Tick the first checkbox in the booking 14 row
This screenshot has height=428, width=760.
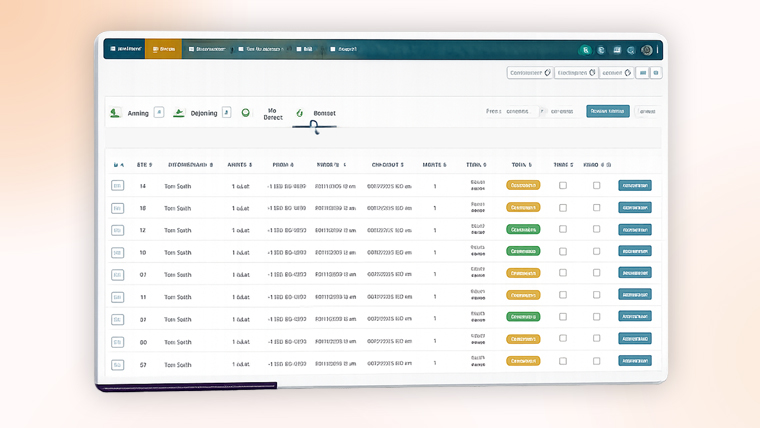pyautogui.click(x=563, y=186)
